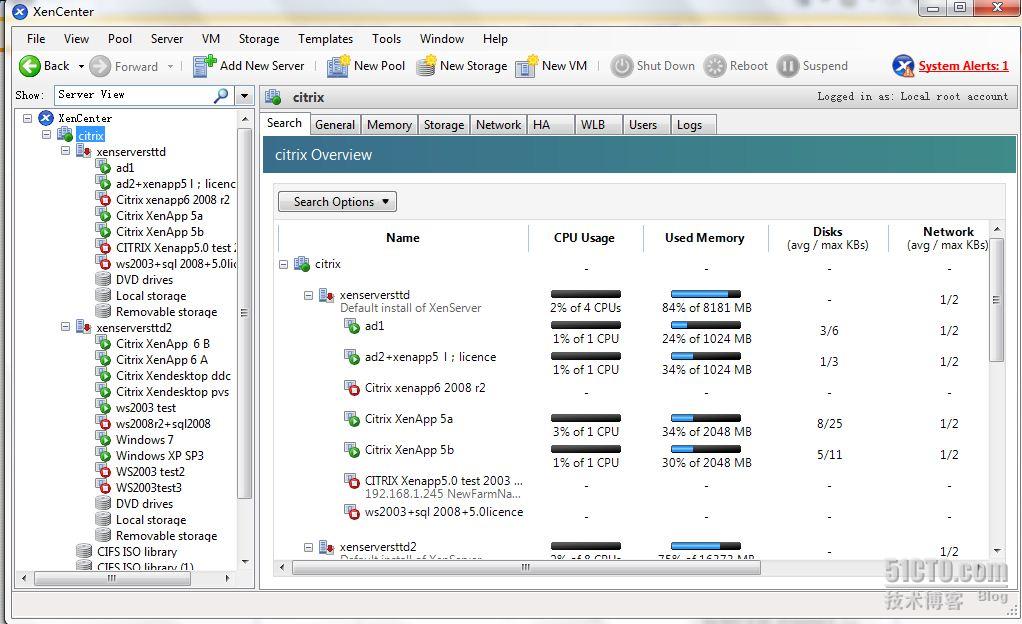Click the Back arrow icon
The height and width of the screenshot is (624, 1022).
pos(29,66)
